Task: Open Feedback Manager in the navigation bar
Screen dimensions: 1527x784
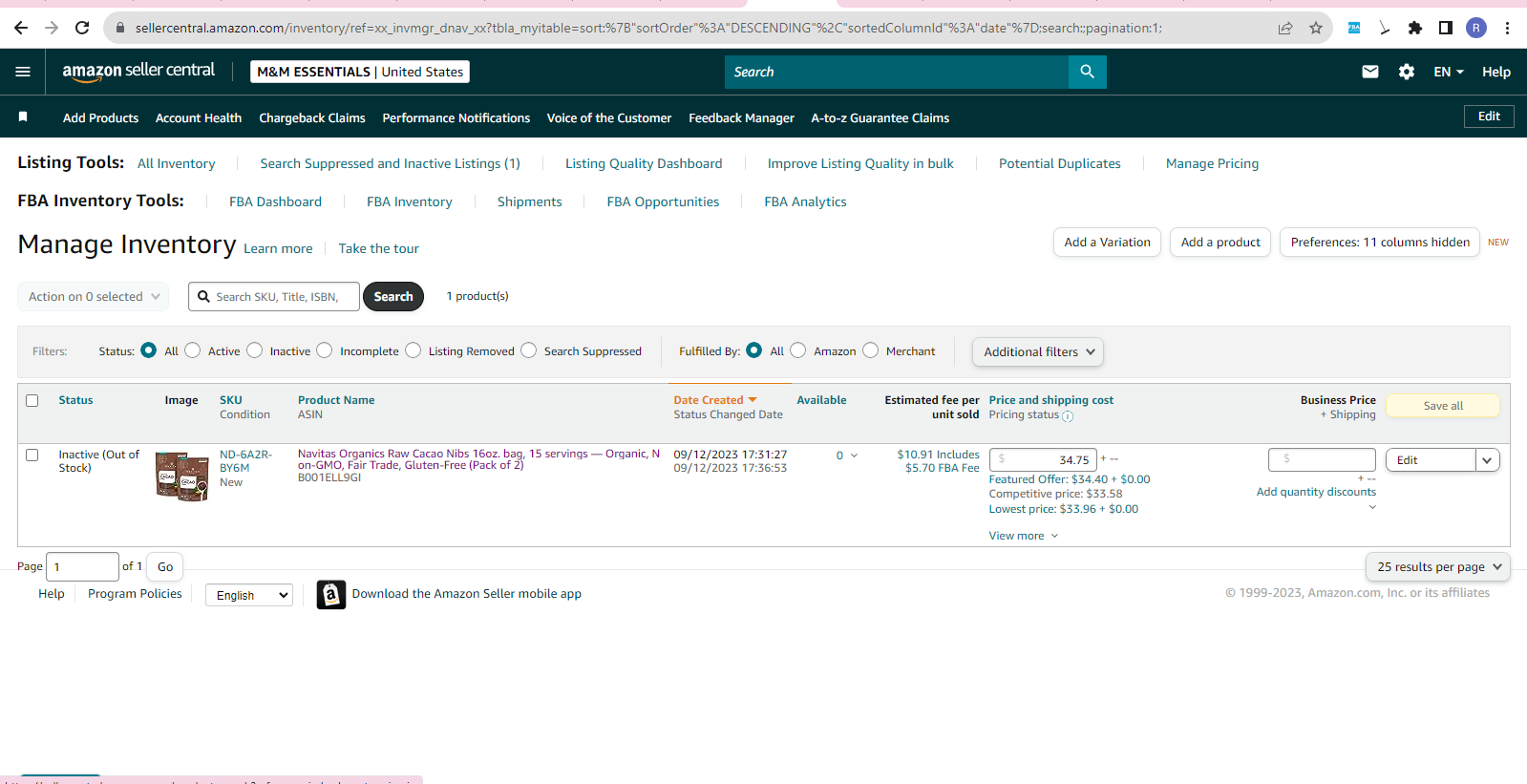Action: point(741,118)
